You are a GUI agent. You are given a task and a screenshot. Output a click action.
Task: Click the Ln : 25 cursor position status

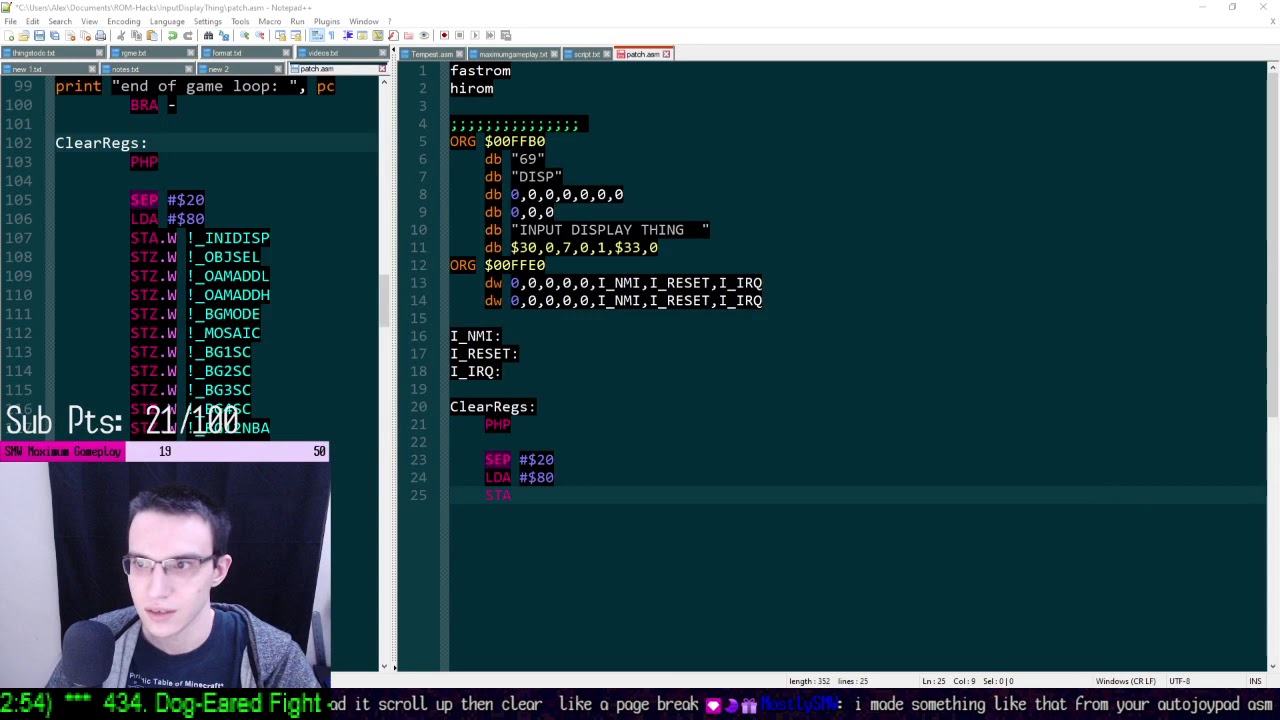pyautogui.click(x=933, y=681)
